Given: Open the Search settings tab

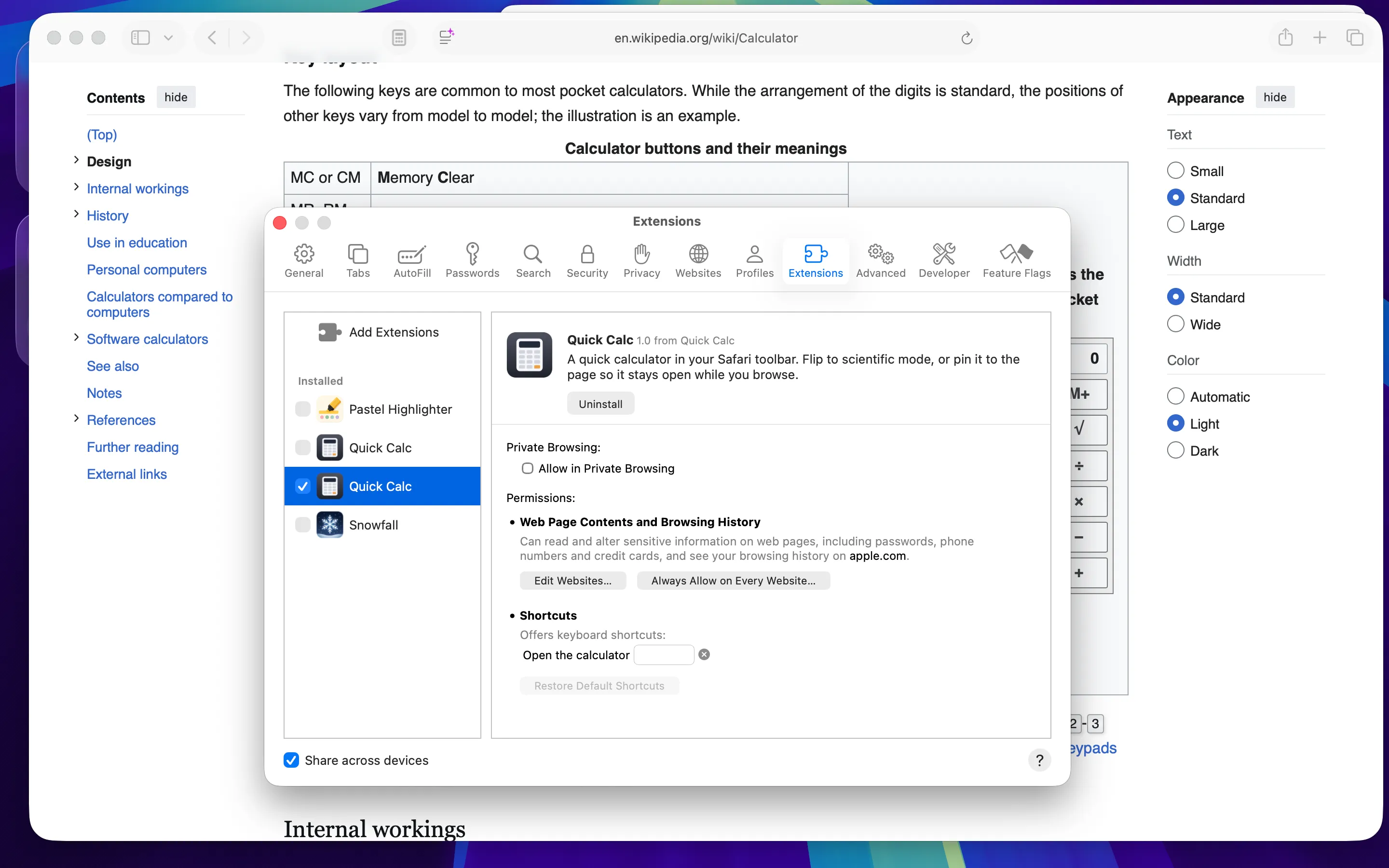Looking at the screenshot, I should (x=532, y=260).
